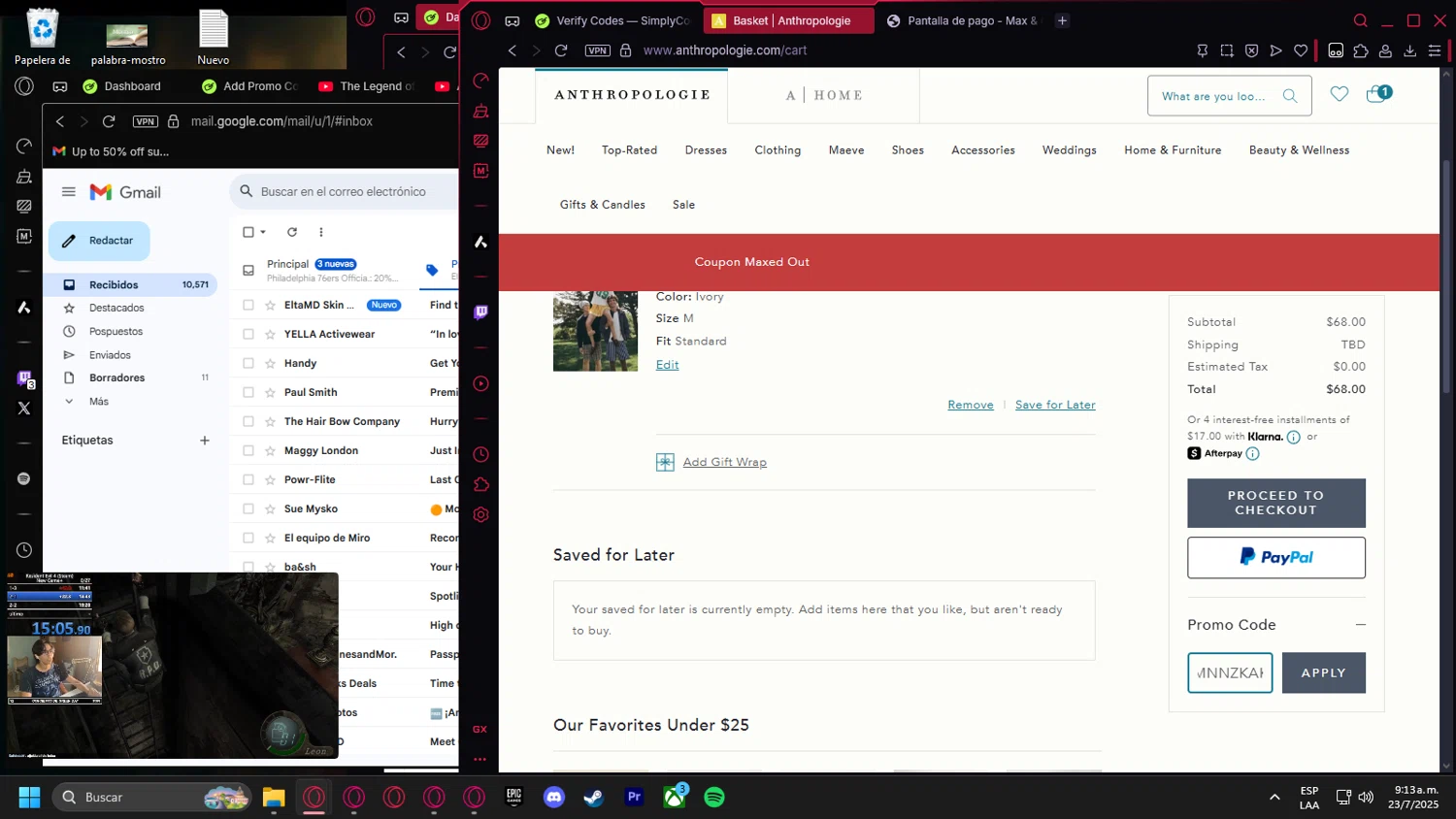This screenshot has height=819, width=1456.
Task: Switch to Verify Codes — SimplyCodes tab
Action: [x=613, y=20]
